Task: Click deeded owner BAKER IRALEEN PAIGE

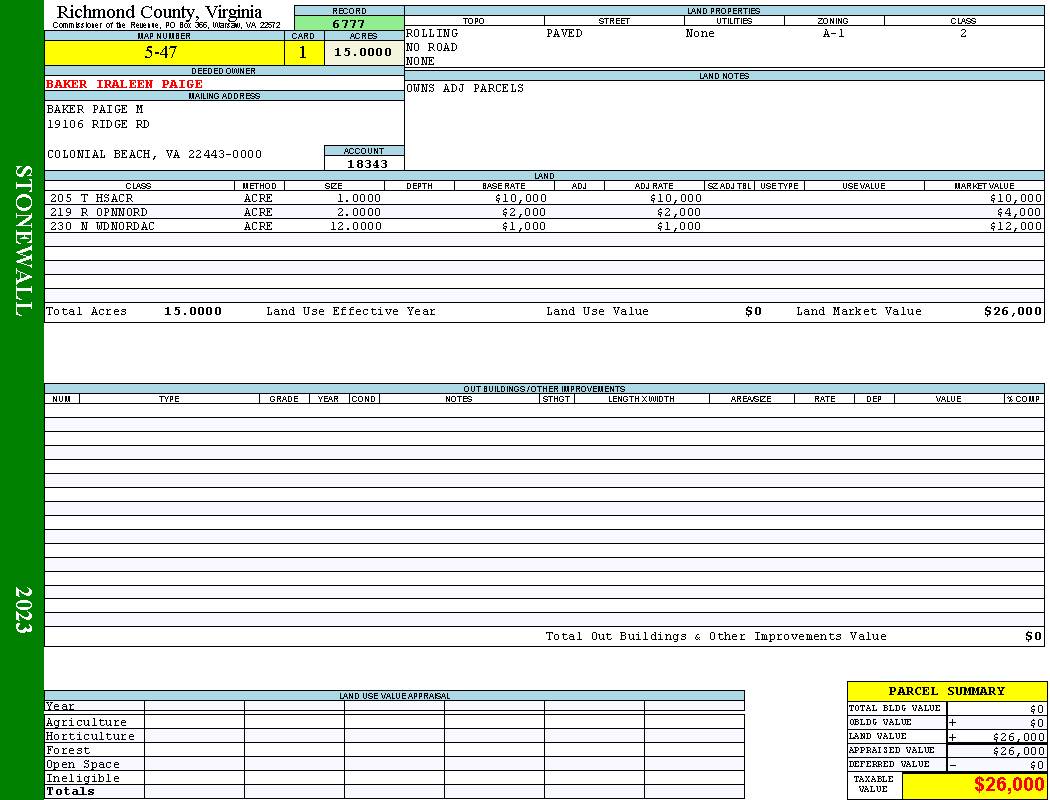Action: [125, 84]
